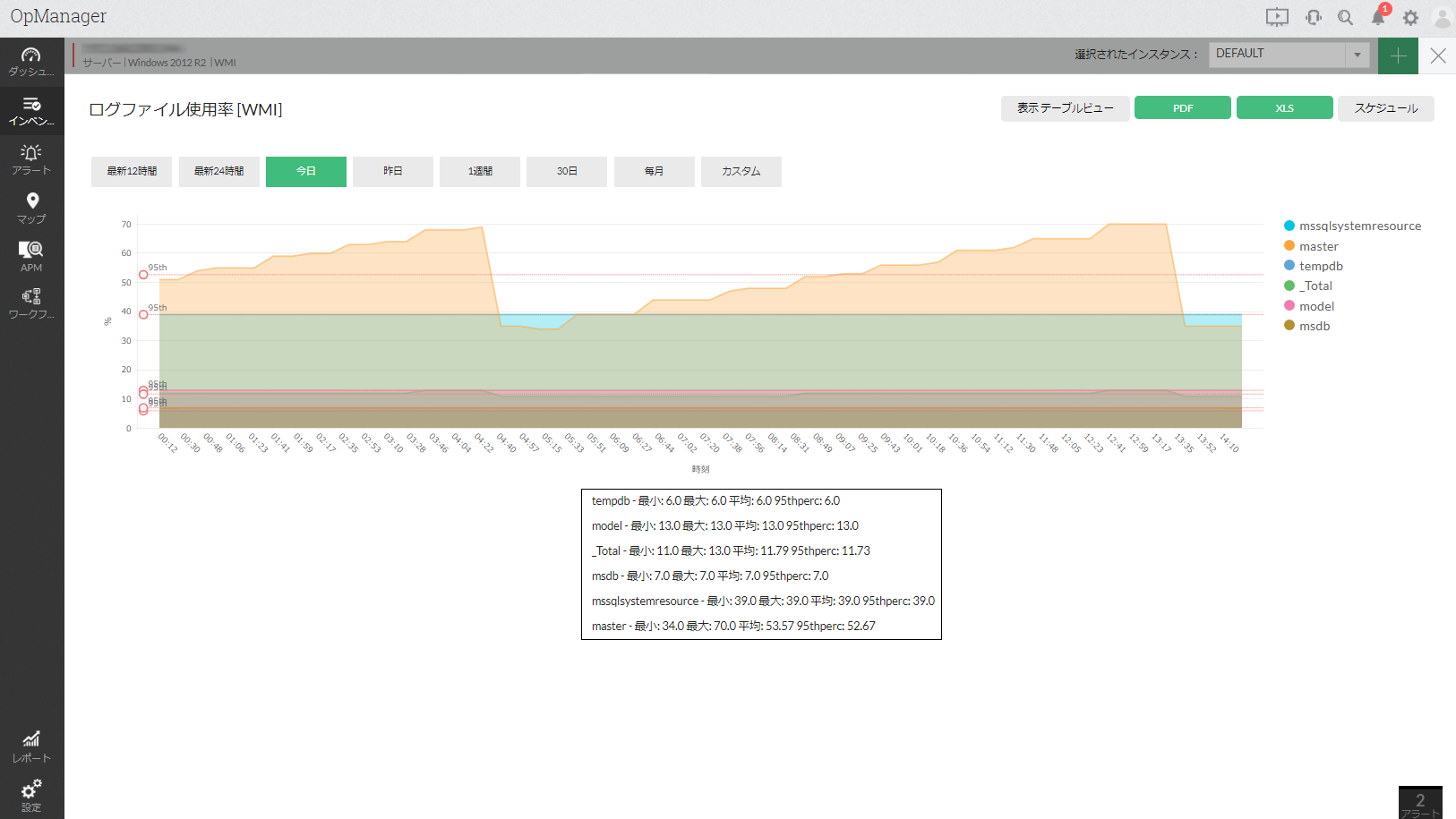The height and width of the screenshot is (819, 1456).
Task: Toggle the tempdb series in the legend
Action: (x=1318, y=266)
